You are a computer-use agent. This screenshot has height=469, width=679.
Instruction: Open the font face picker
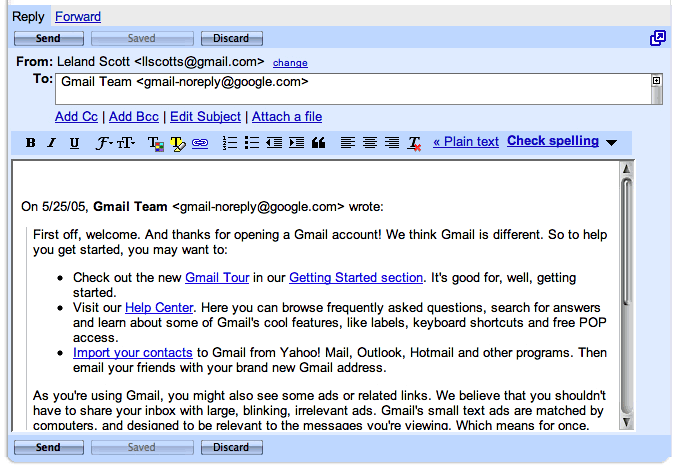pos(103,142)
